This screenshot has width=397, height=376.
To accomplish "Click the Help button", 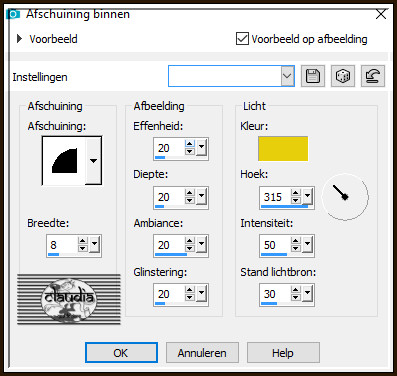I will pyautogui.click(x=283, y=352).
